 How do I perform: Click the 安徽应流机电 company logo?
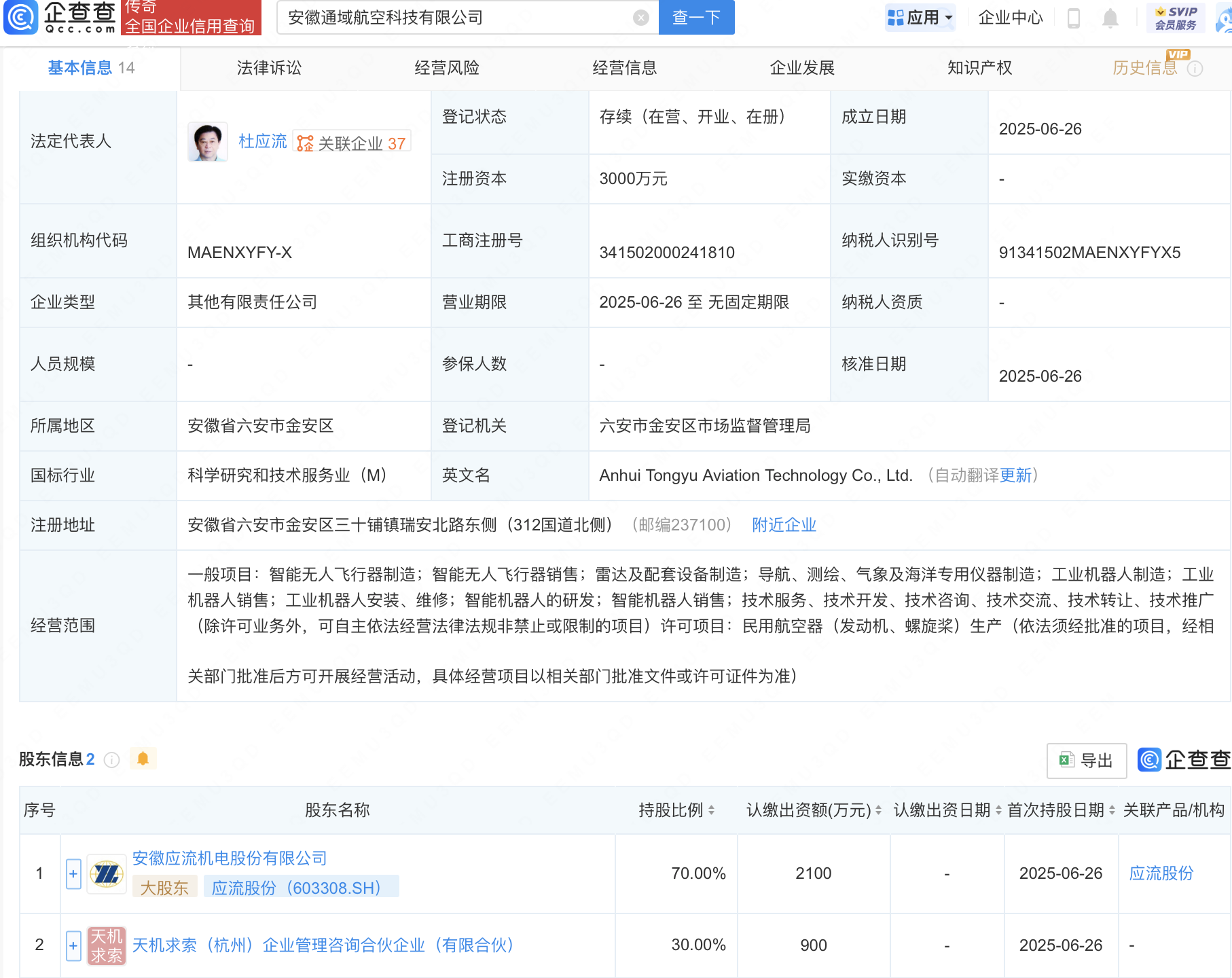pyautogui.click(x=107, y=873)
